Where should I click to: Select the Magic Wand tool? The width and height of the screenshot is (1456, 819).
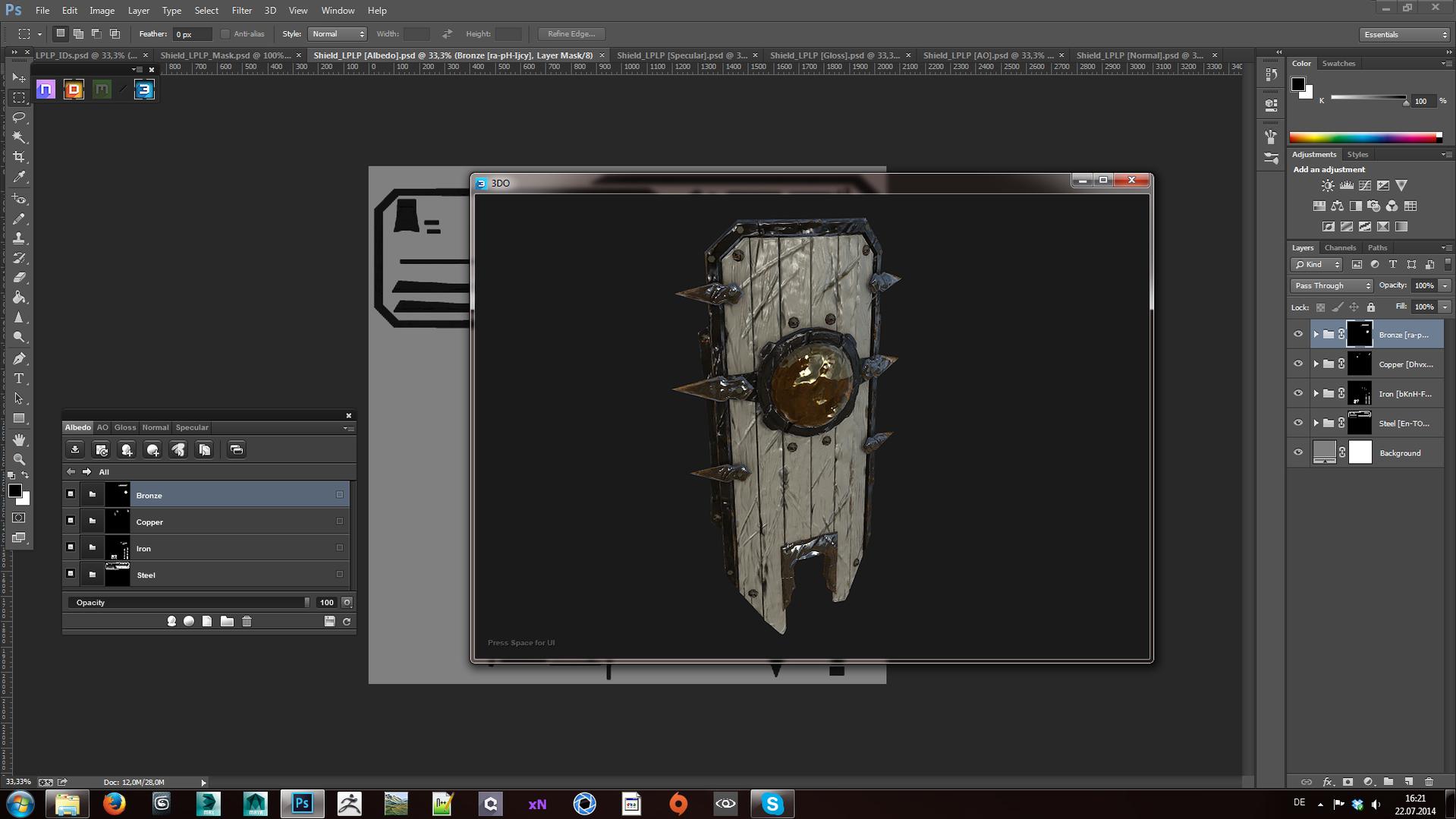coord(20,137)
